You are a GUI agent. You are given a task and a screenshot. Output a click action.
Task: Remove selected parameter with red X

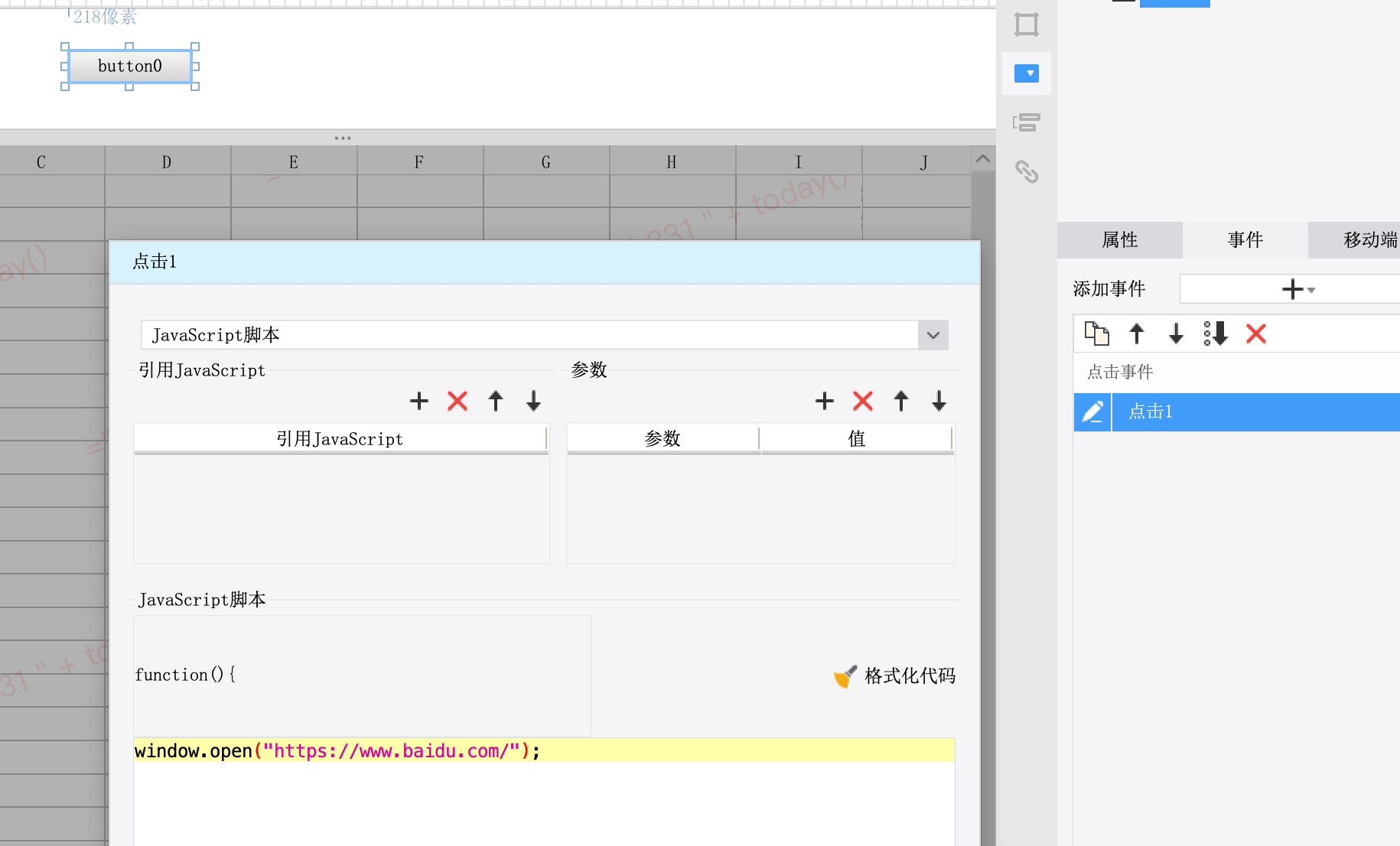pos(863,401)
